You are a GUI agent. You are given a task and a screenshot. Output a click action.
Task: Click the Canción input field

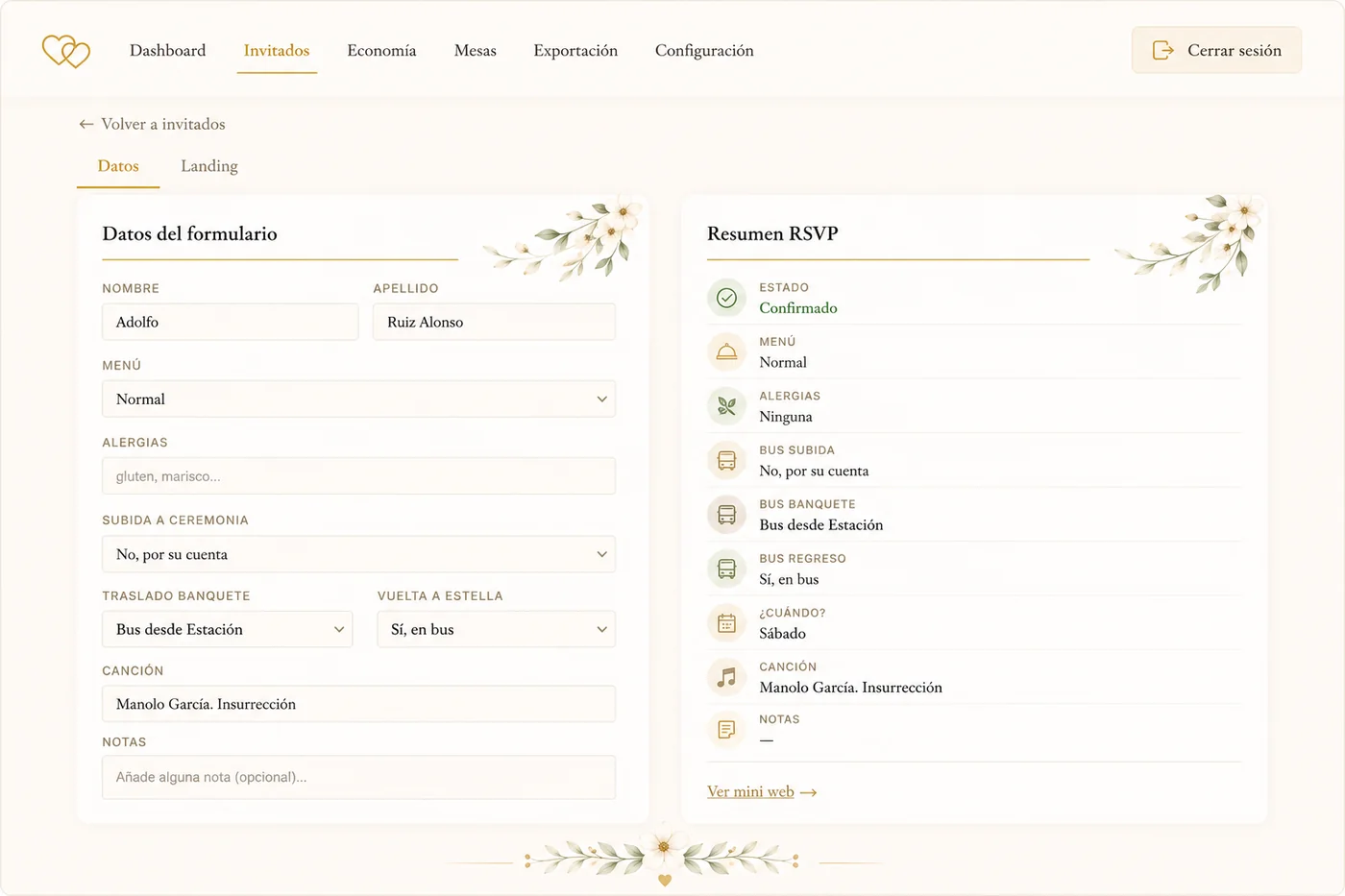click(358, 704)
